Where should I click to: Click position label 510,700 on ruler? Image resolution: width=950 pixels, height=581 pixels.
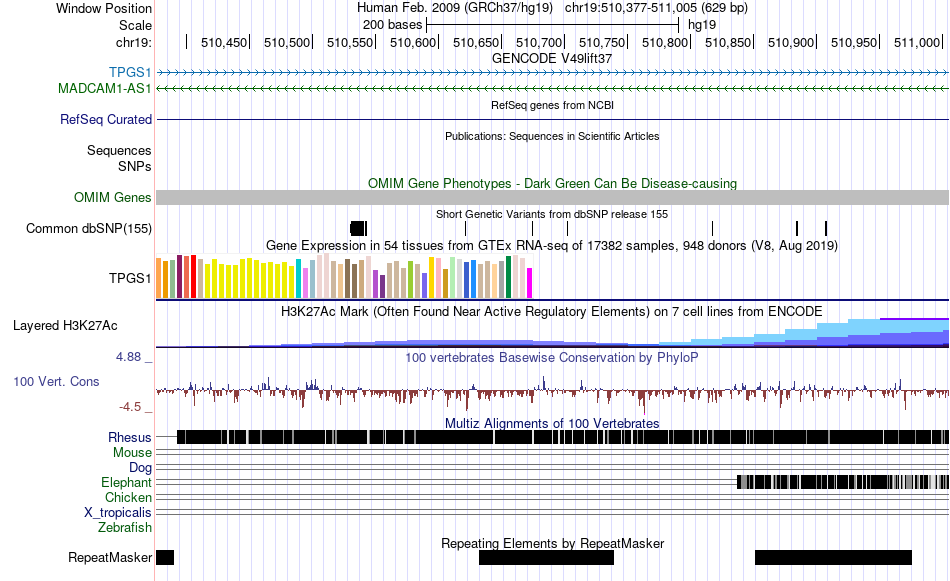[539, 42]
